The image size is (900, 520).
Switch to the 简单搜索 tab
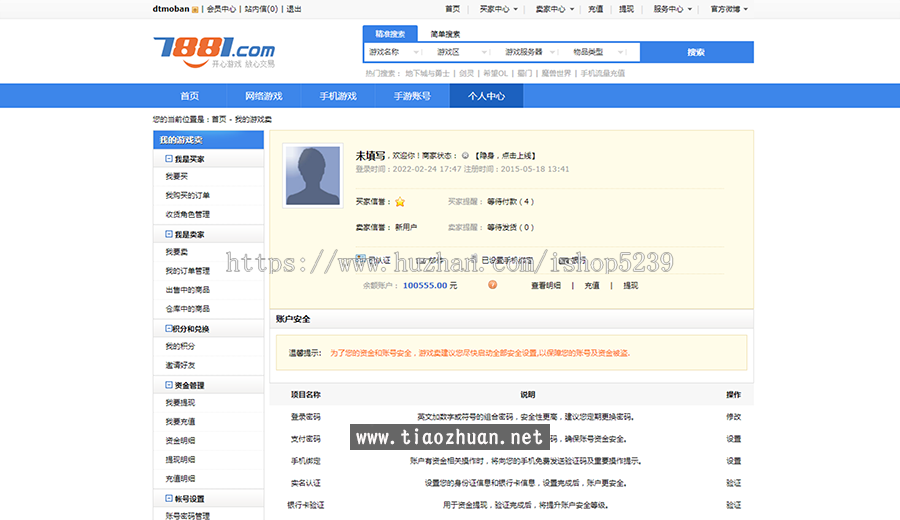(x=445, y=34)
